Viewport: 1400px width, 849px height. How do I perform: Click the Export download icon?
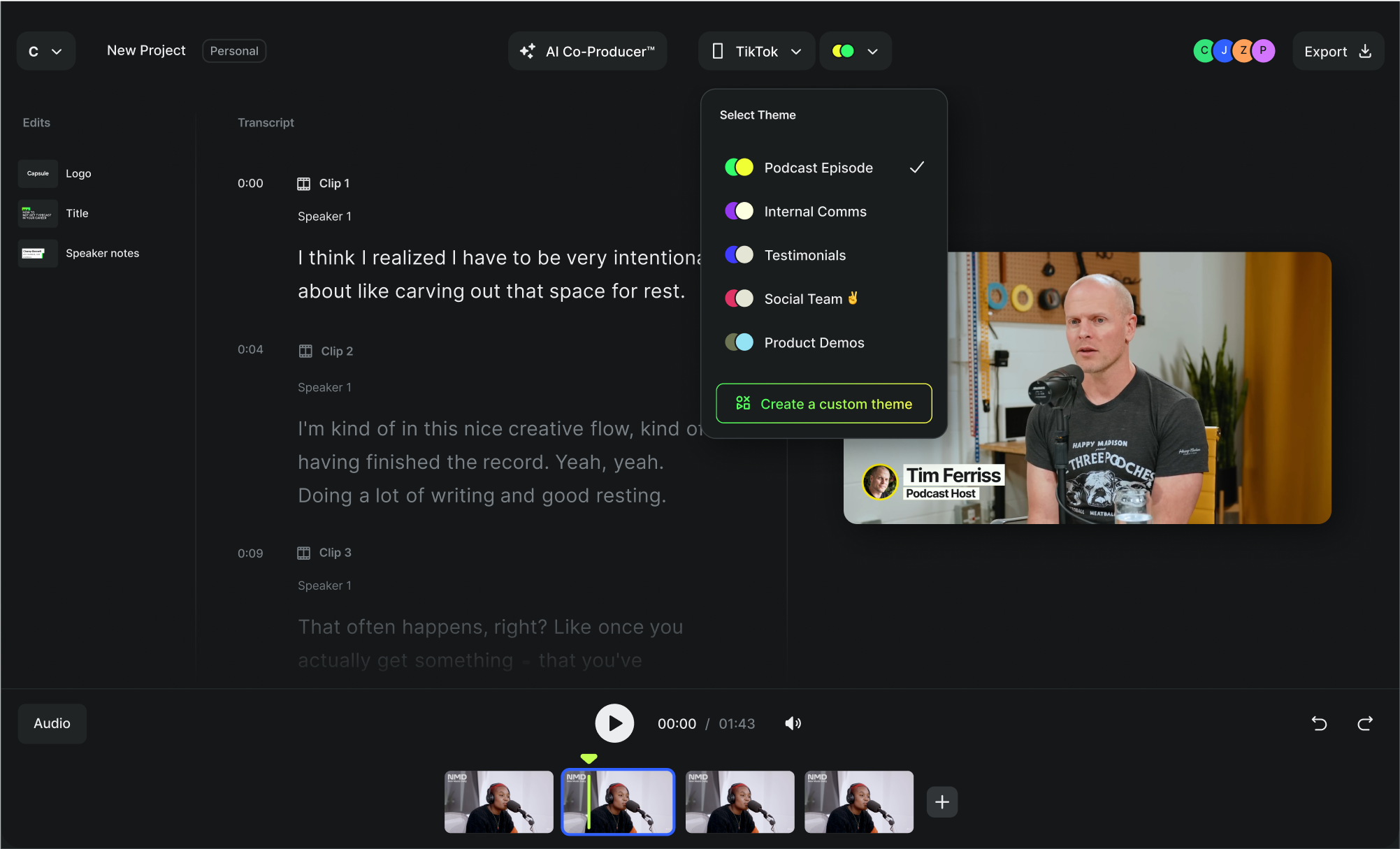(x=1365, y=50)
